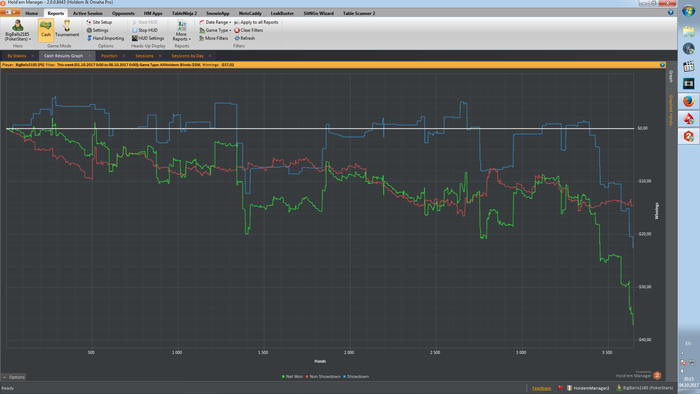
Task: Open Hand Importing
Action: (105, 38)
